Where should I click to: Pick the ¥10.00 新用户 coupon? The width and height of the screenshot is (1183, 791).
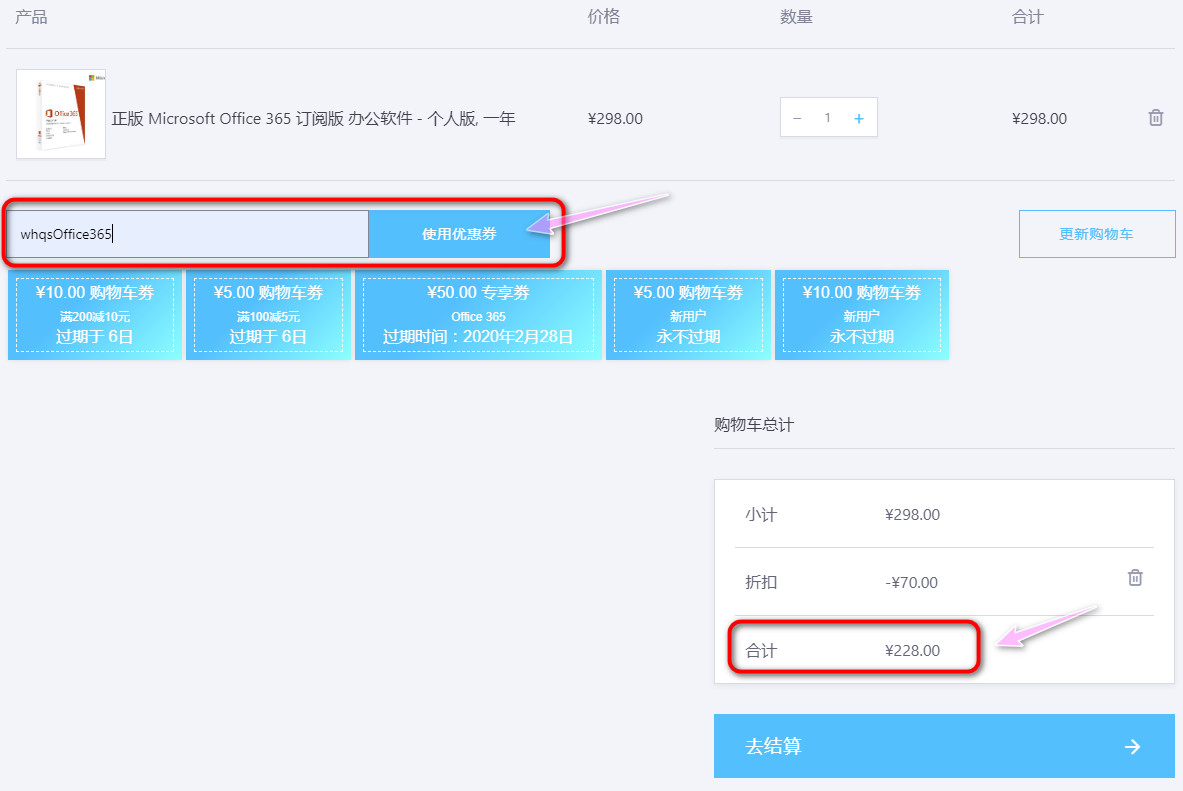(861, 314)
